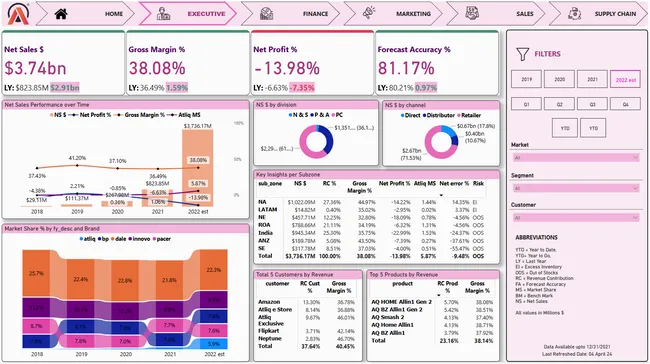This screenshot has height=364, width=650.
Task: Click the Risk column header
Action: tap(478, 183)
